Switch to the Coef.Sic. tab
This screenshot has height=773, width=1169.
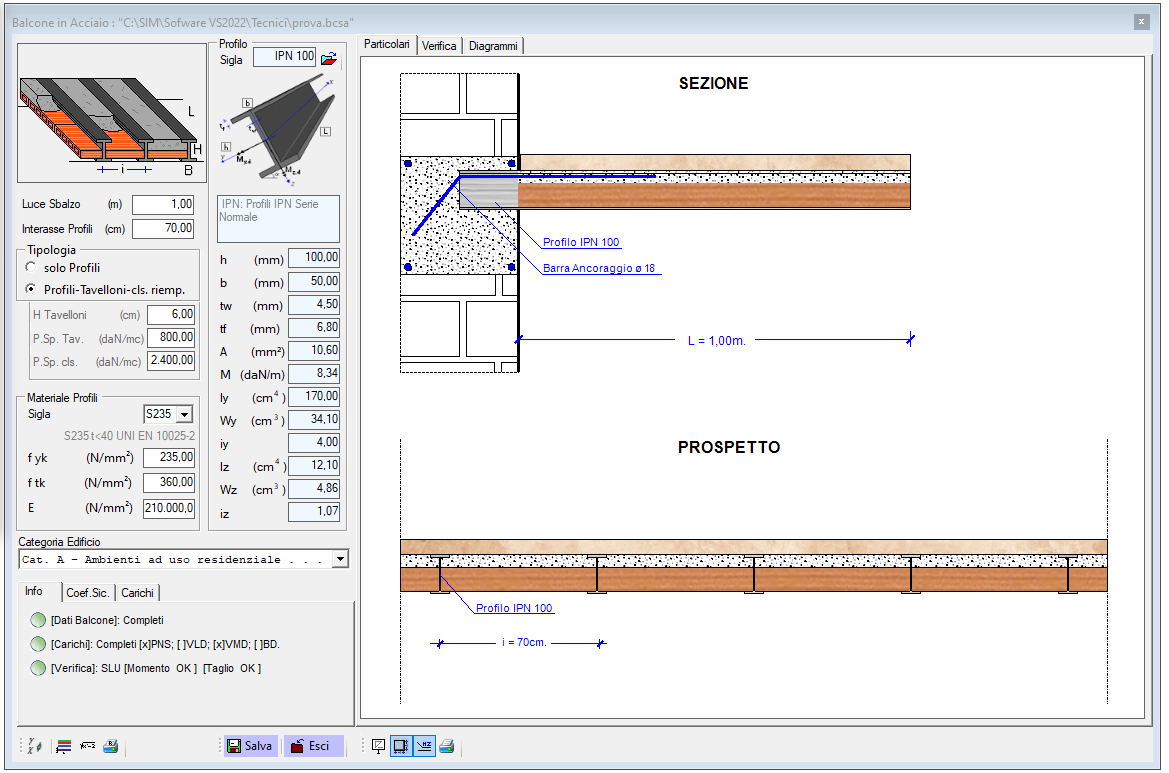[x=88, y=593]
